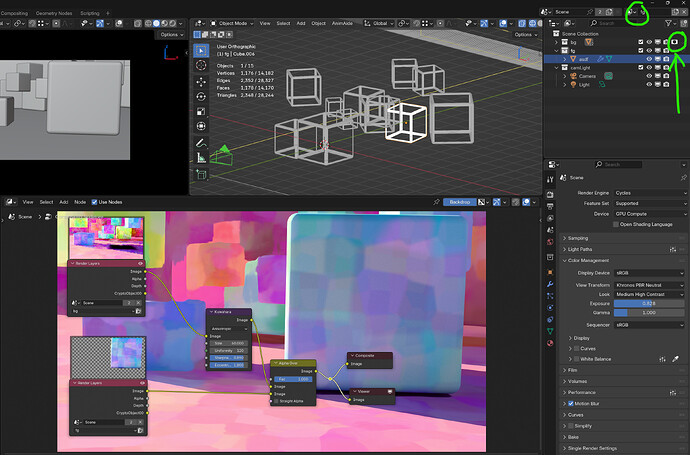This screenshot has height=455, width=690.
Task: Open Global transform orientation dropdown
Action: [x=378, y=23]
